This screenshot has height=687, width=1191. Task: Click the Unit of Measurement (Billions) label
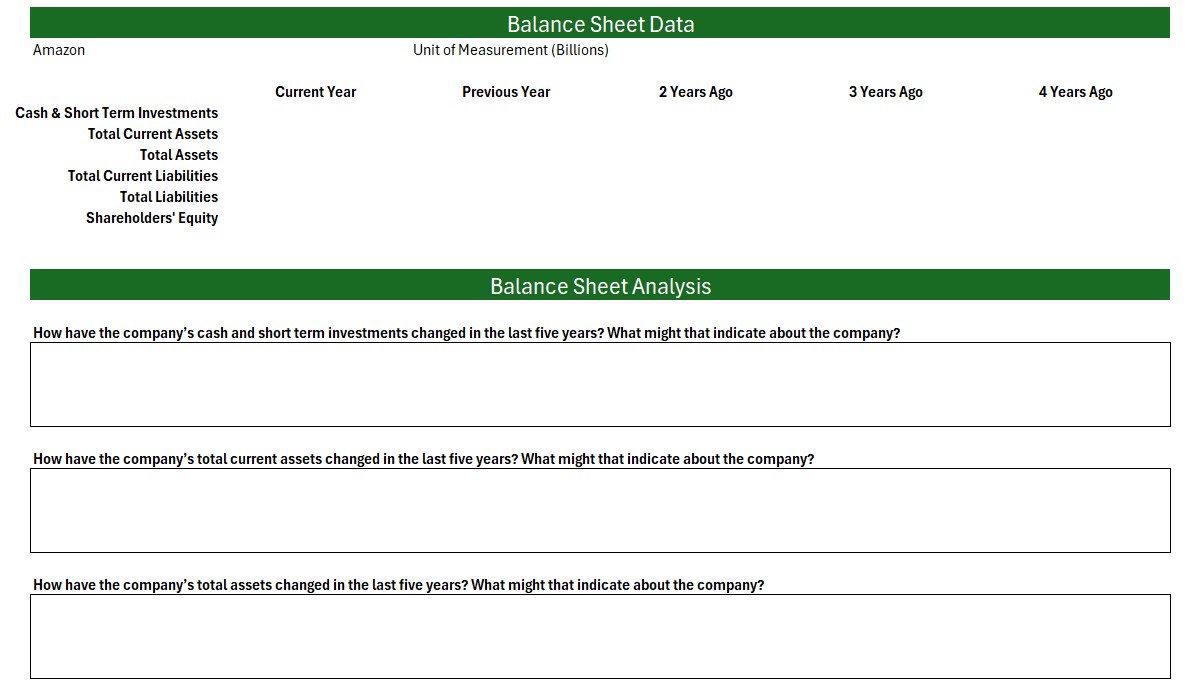(x=511, y=49)
